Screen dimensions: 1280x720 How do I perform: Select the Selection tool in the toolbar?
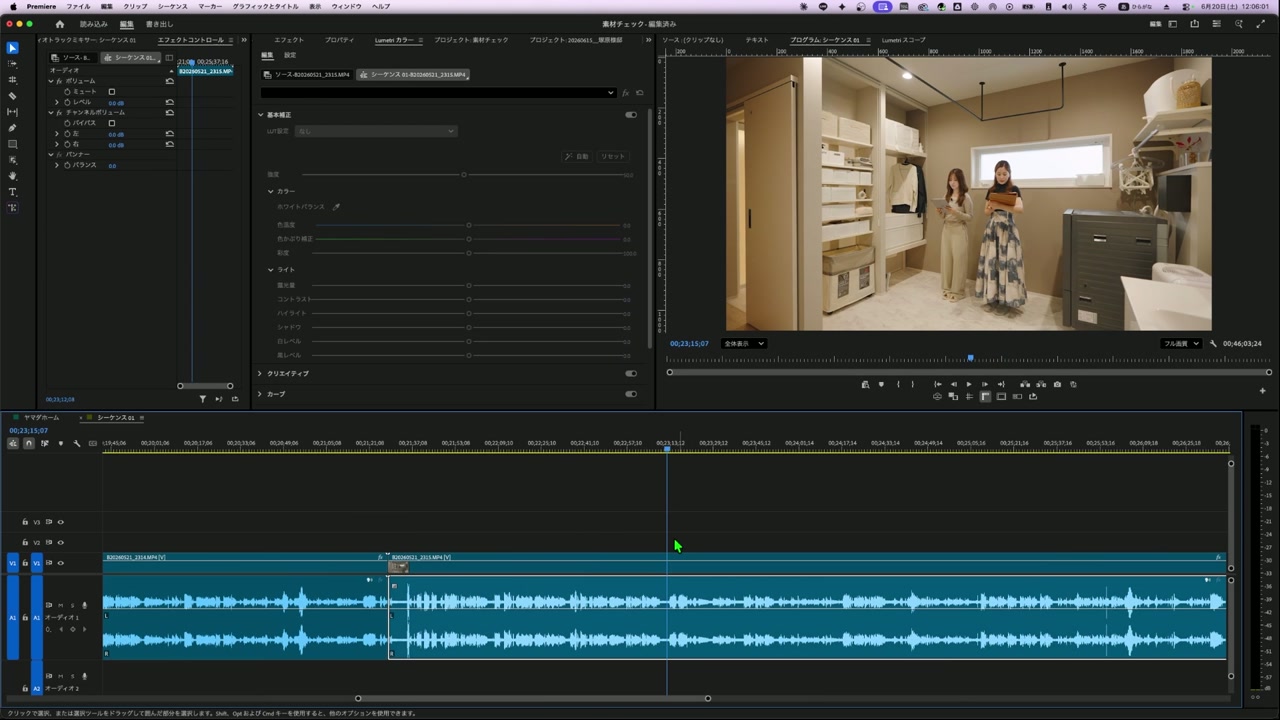click(12, 48)
